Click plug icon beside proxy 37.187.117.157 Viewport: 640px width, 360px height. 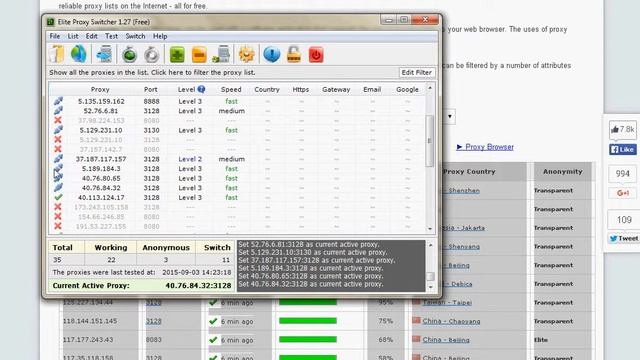click(58, 159)
